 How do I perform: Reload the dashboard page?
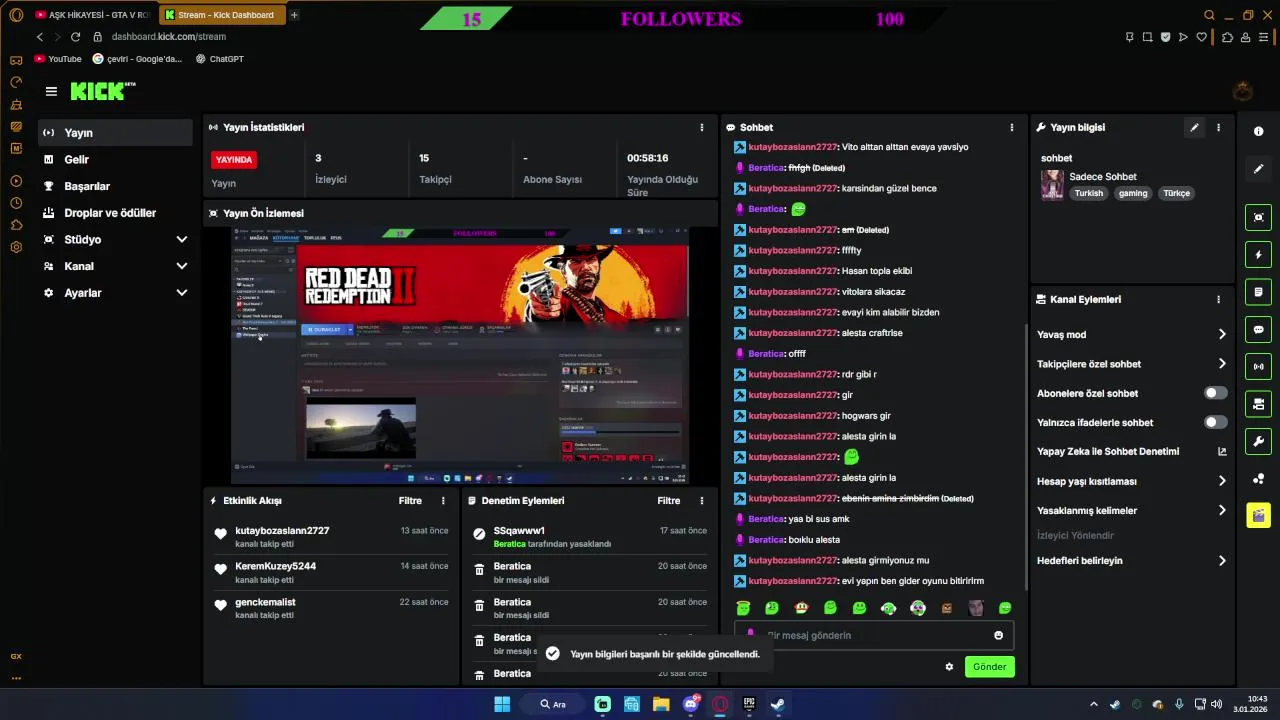(x=75, y=37)
